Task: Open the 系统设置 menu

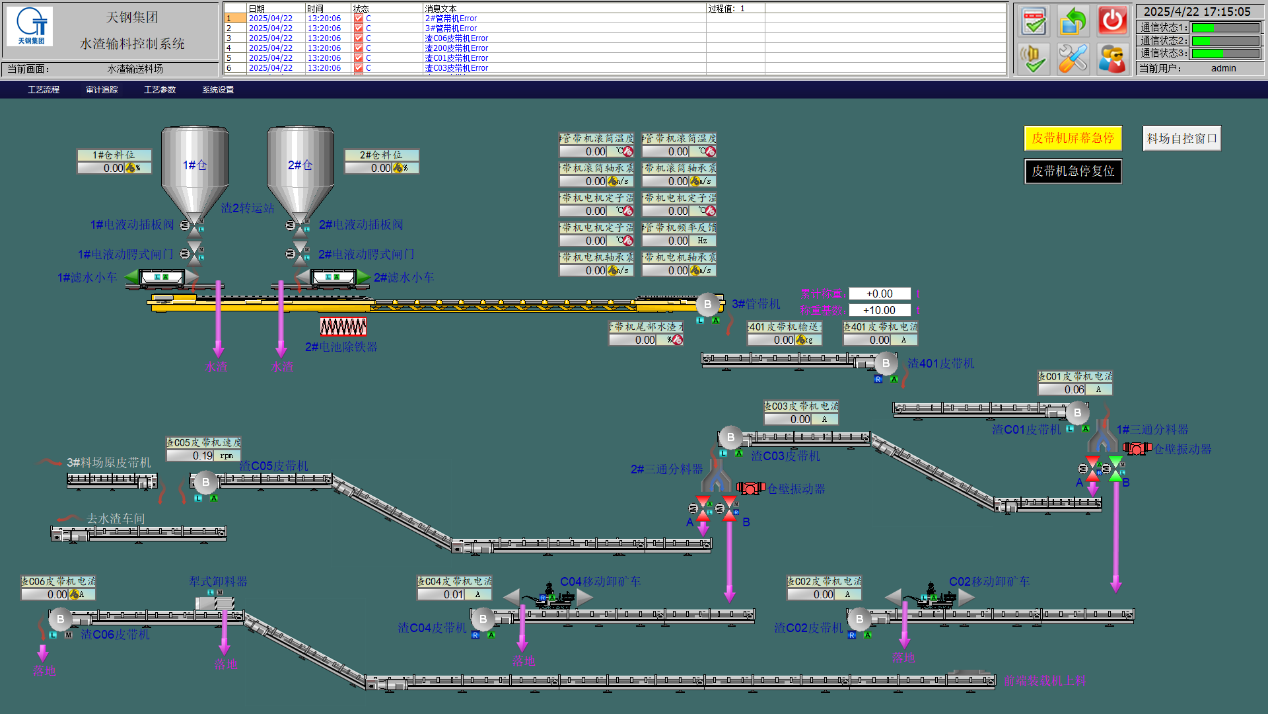Action: tap(217, 90)
